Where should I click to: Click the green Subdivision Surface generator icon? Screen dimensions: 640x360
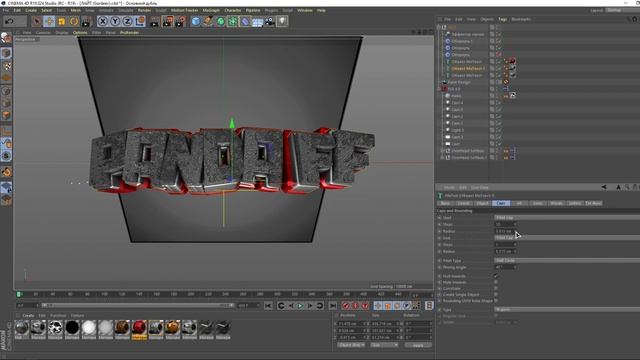point(220,21)
